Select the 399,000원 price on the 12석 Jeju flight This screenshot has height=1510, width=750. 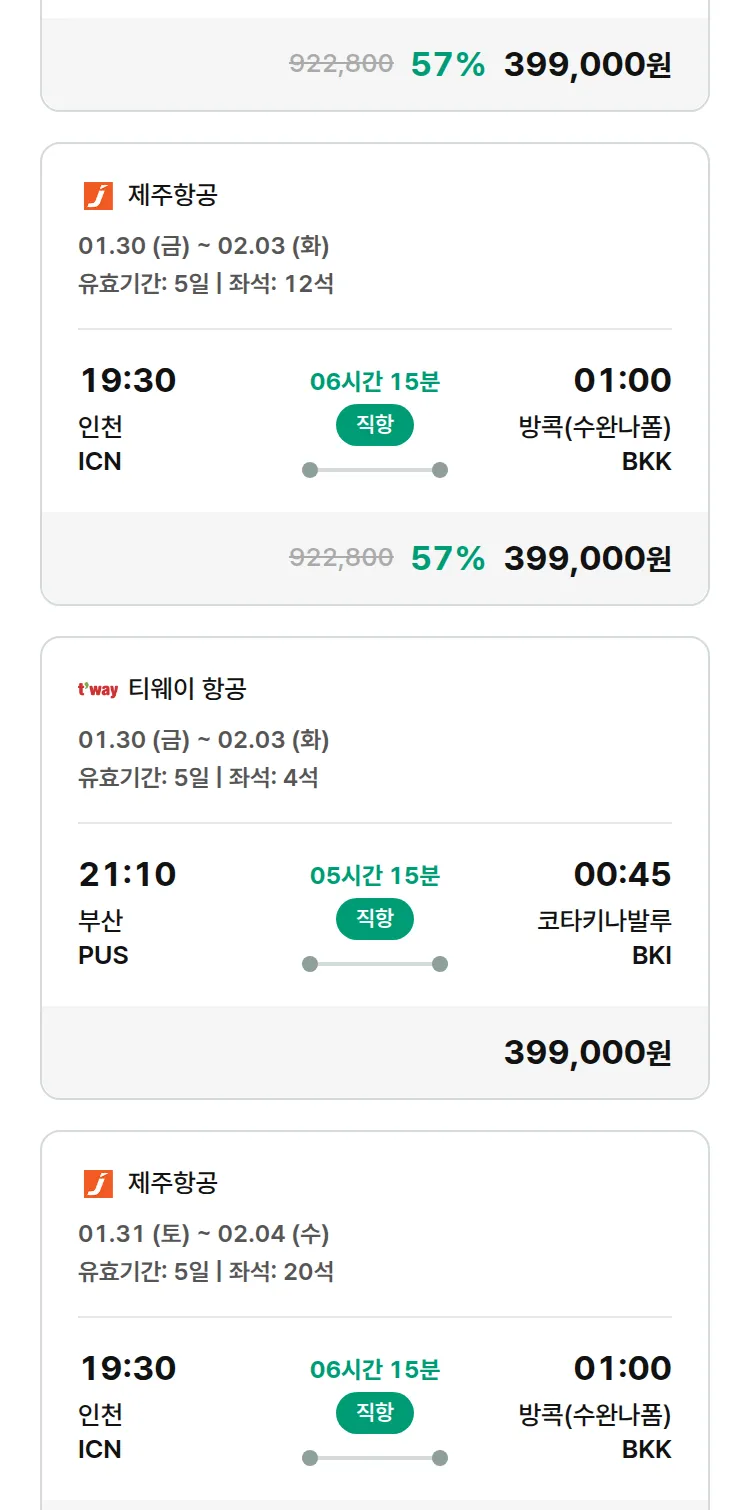(587, 558)
